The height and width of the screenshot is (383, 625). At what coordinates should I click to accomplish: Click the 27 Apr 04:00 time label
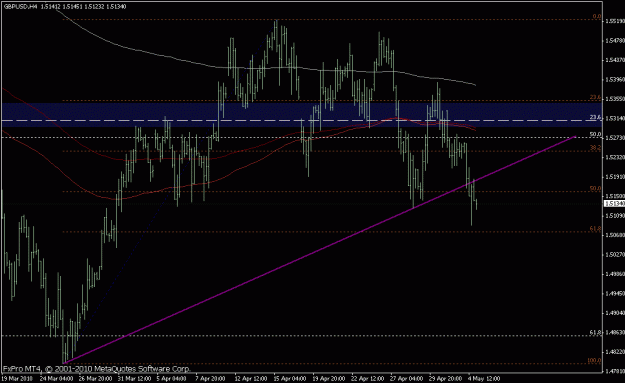tap(407, 378)
